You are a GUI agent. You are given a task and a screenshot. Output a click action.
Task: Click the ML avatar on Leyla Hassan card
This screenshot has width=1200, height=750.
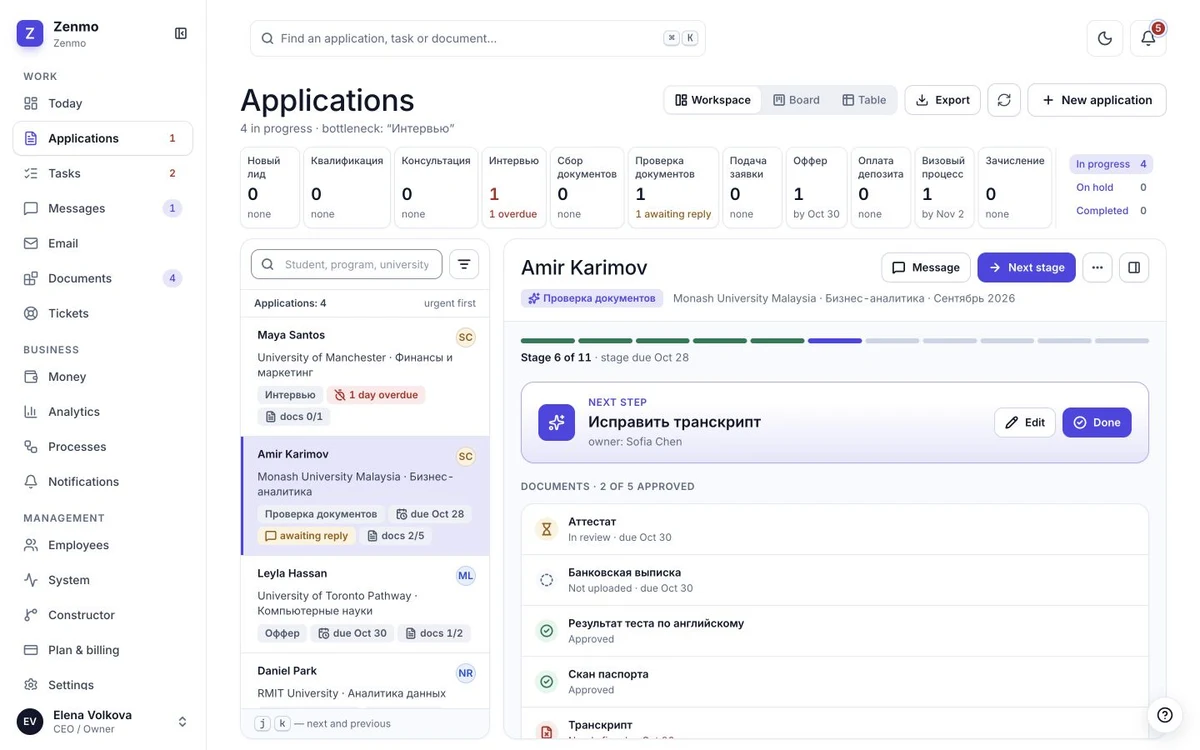click(x=465, y=575)
